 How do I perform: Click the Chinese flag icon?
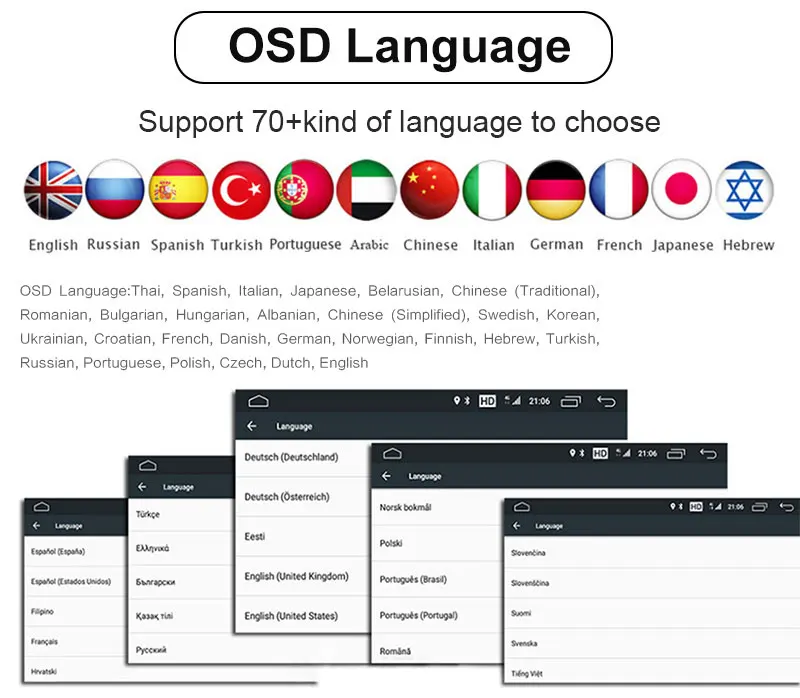430,189
